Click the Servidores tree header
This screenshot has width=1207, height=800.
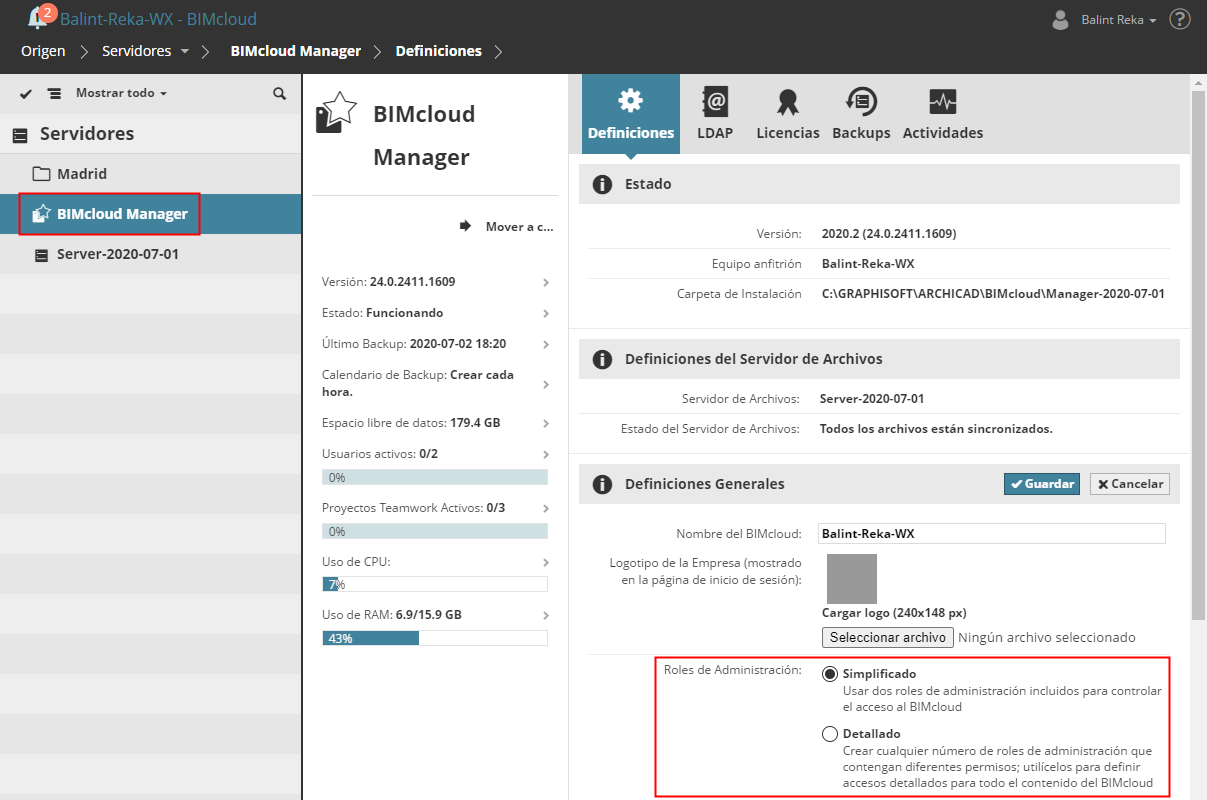(150, 134)
